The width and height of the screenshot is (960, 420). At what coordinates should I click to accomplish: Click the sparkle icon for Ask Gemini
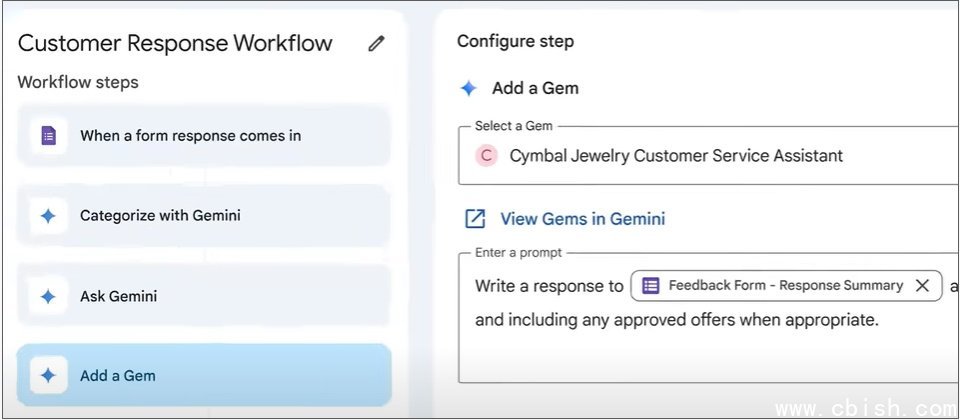coord(48,296)
